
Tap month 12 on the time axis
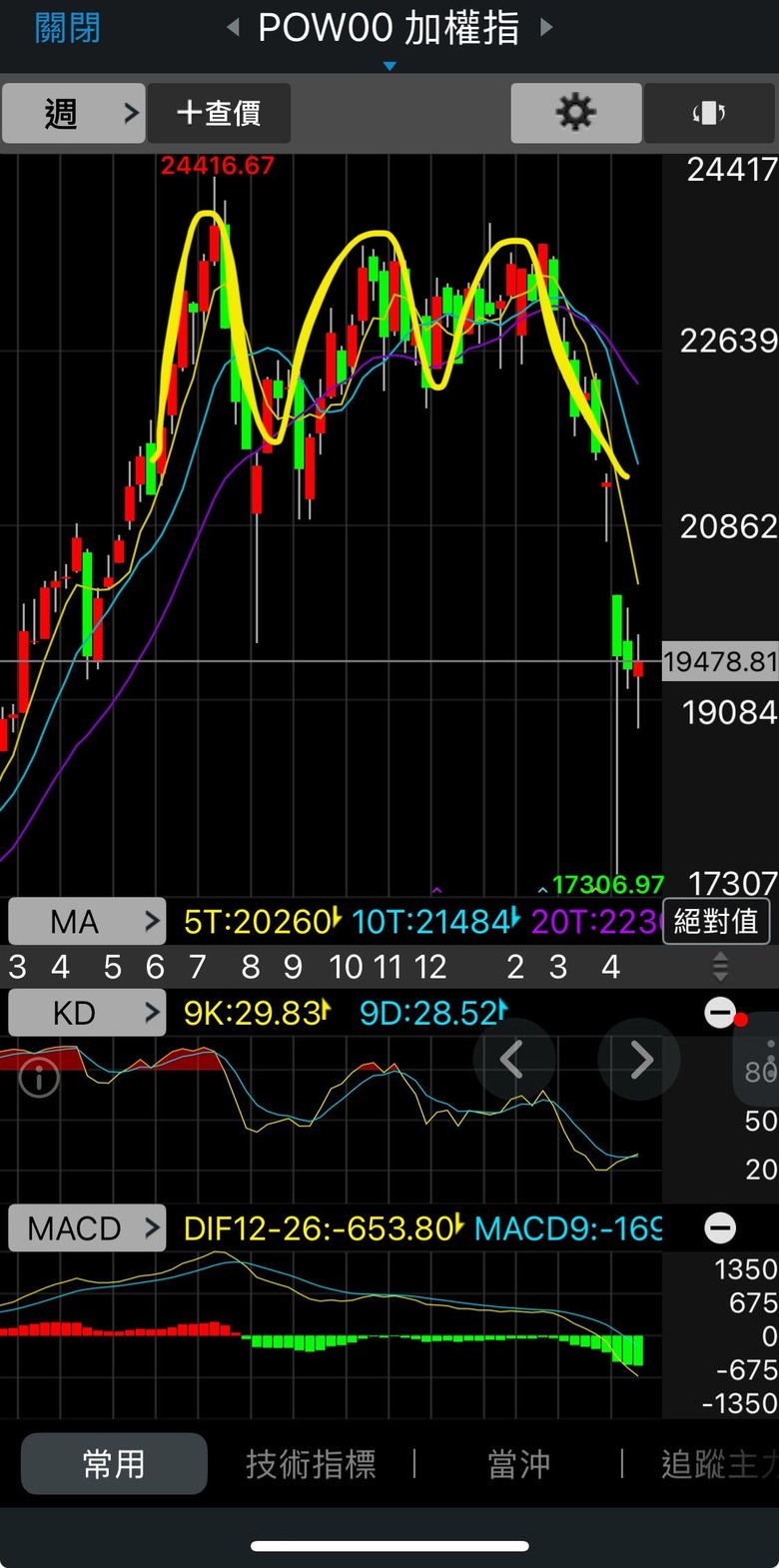coord(430,967)
